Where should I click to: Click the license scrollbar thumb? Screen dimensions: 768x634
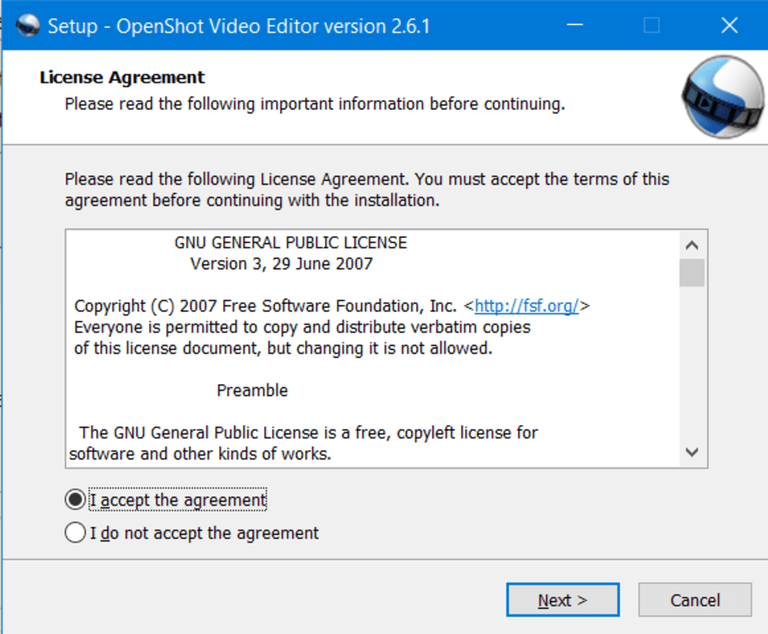coord(692,272)
